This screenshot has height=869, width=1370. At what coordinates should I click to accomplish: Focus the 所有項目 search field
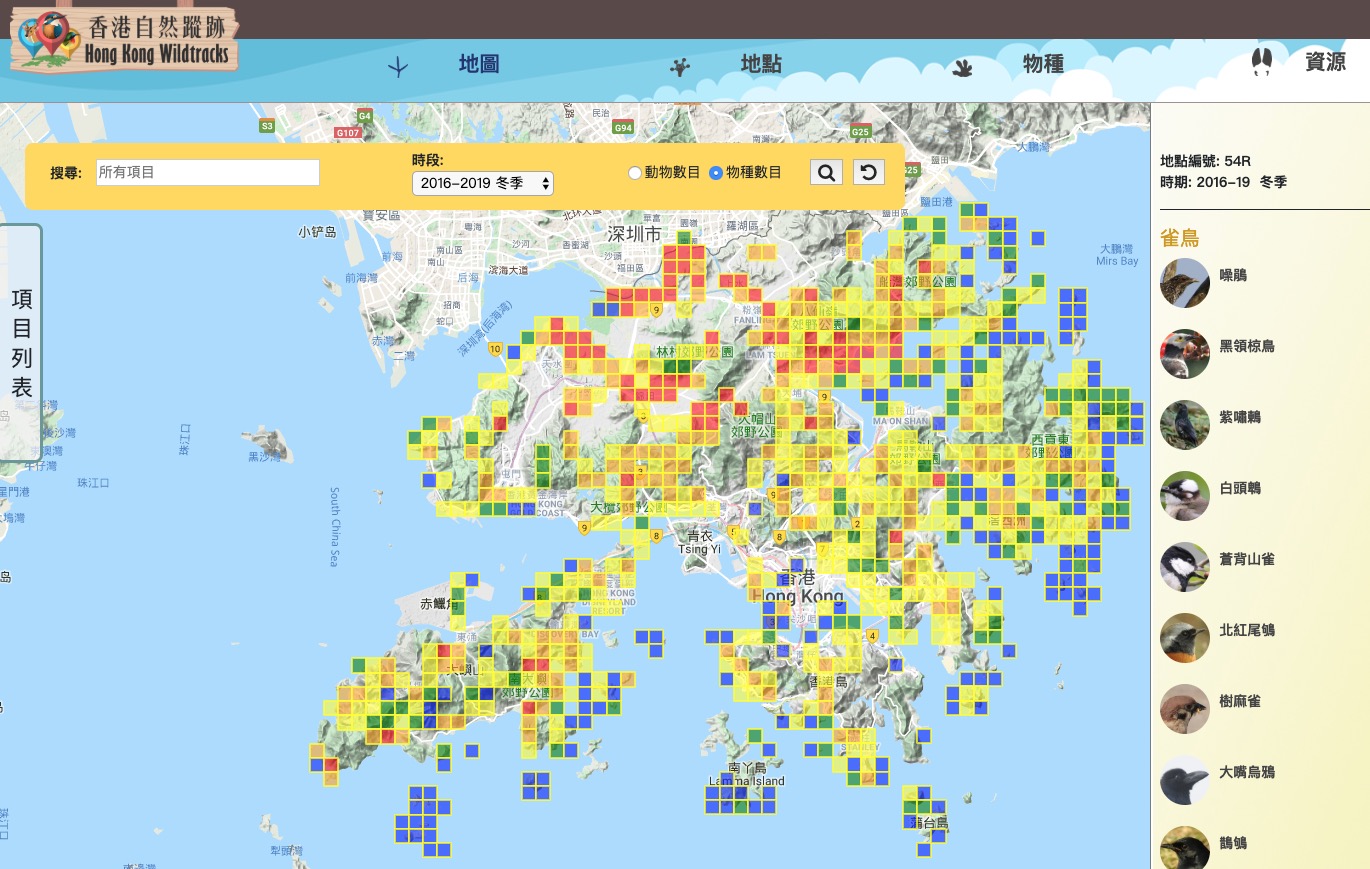pos(208,172)
